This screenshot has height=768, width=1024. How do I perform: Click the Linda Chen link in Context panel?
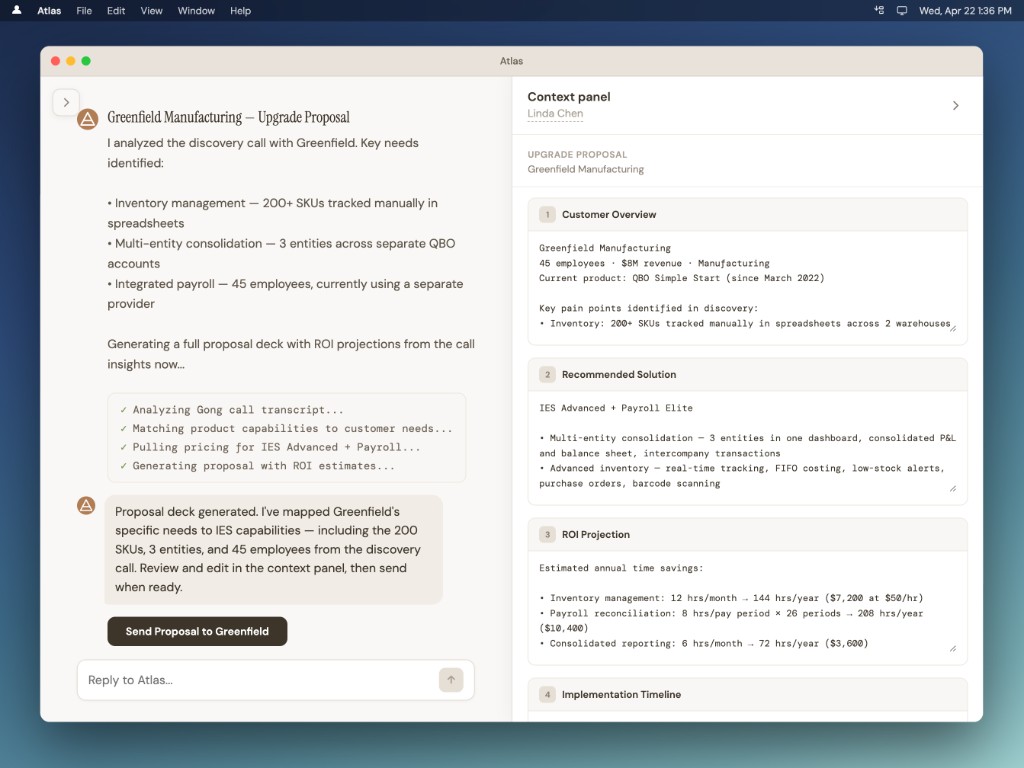(x=555, y=114)
